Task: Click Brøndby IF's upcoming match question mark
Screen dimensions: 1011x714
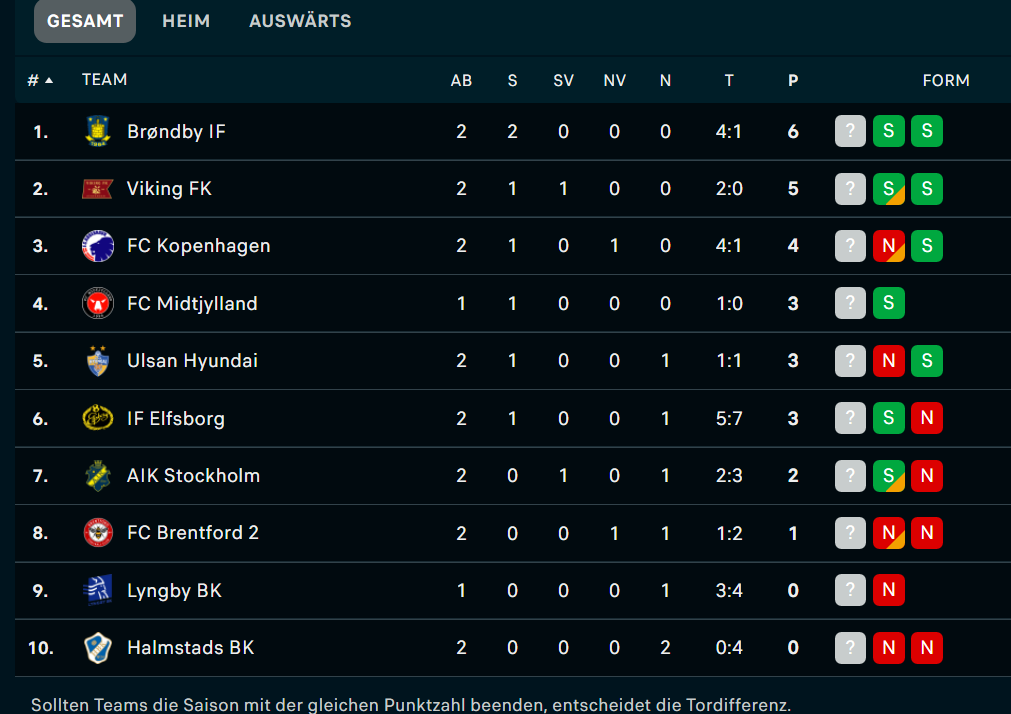Action: [x=850, y=131]
